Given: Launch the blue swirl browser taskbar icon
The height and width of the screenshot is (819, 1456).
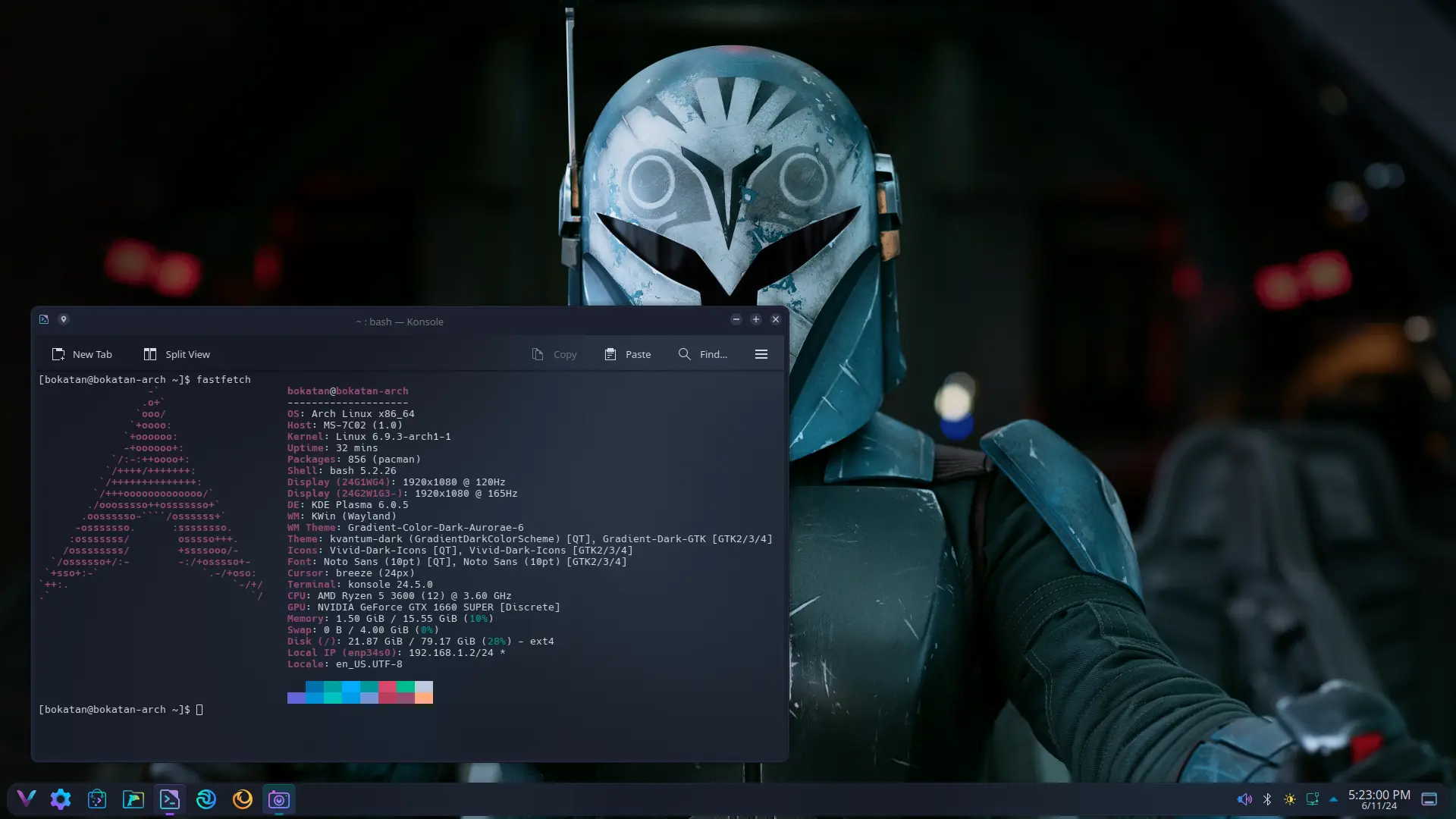Looking at the screenshot, I should (206, 799).
